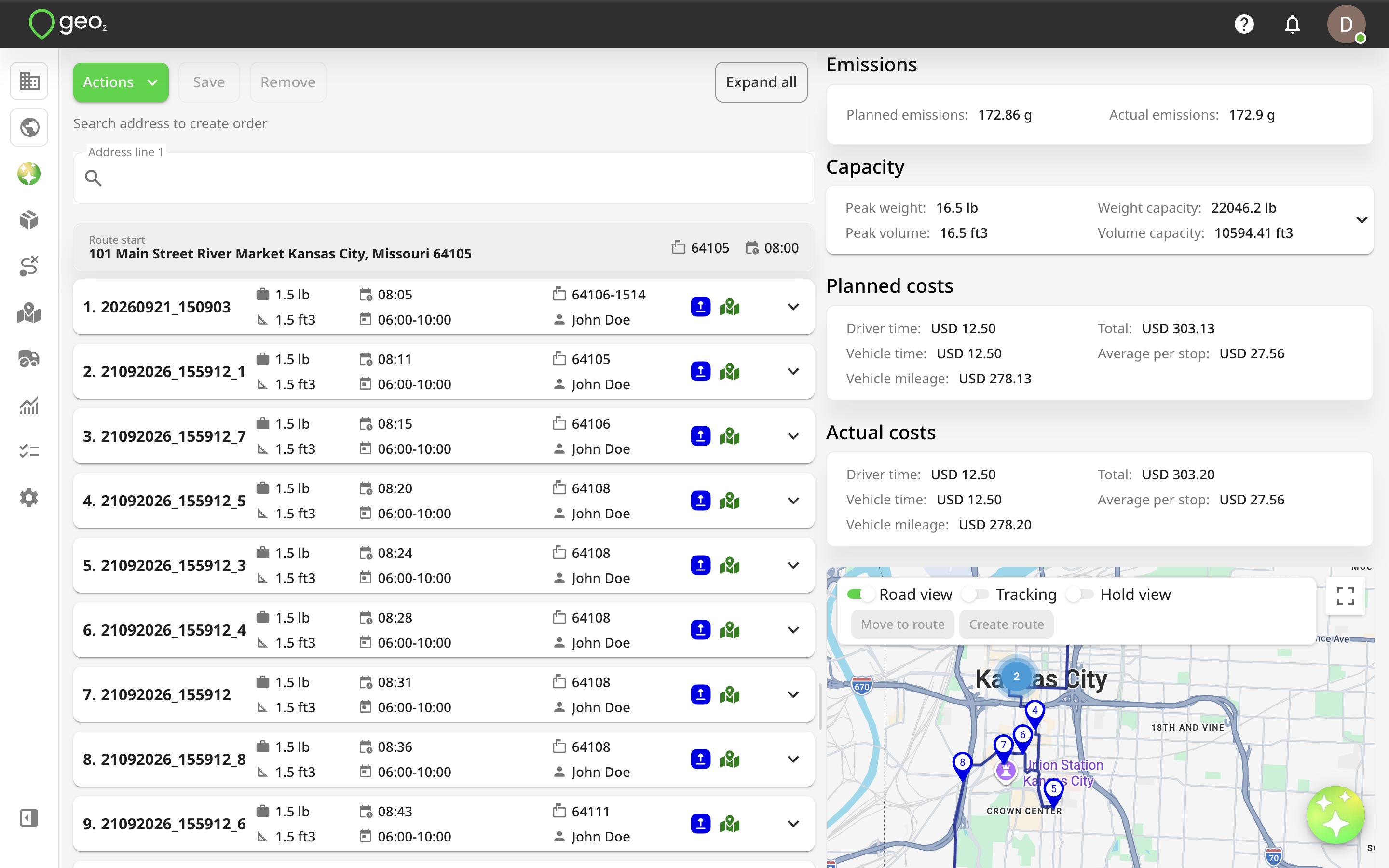Click blue upload icon for order 20260921_150903

point(700,307)
